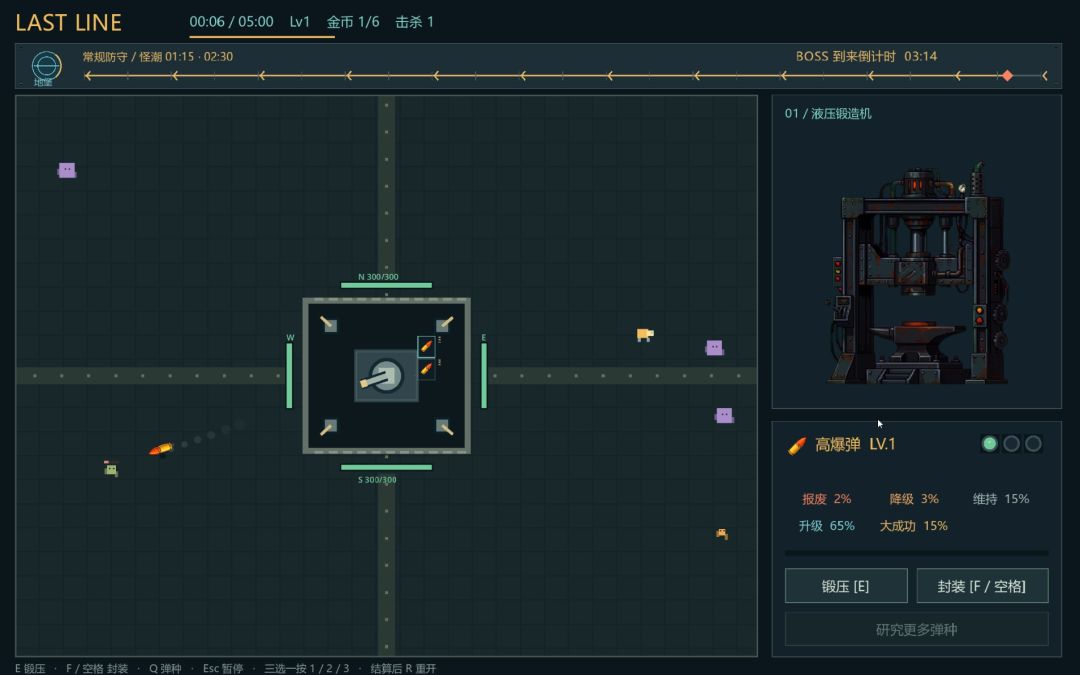Target the purple enemy right of the yellow enemy
Viewport: 1080px width, 675px height.
714,348
